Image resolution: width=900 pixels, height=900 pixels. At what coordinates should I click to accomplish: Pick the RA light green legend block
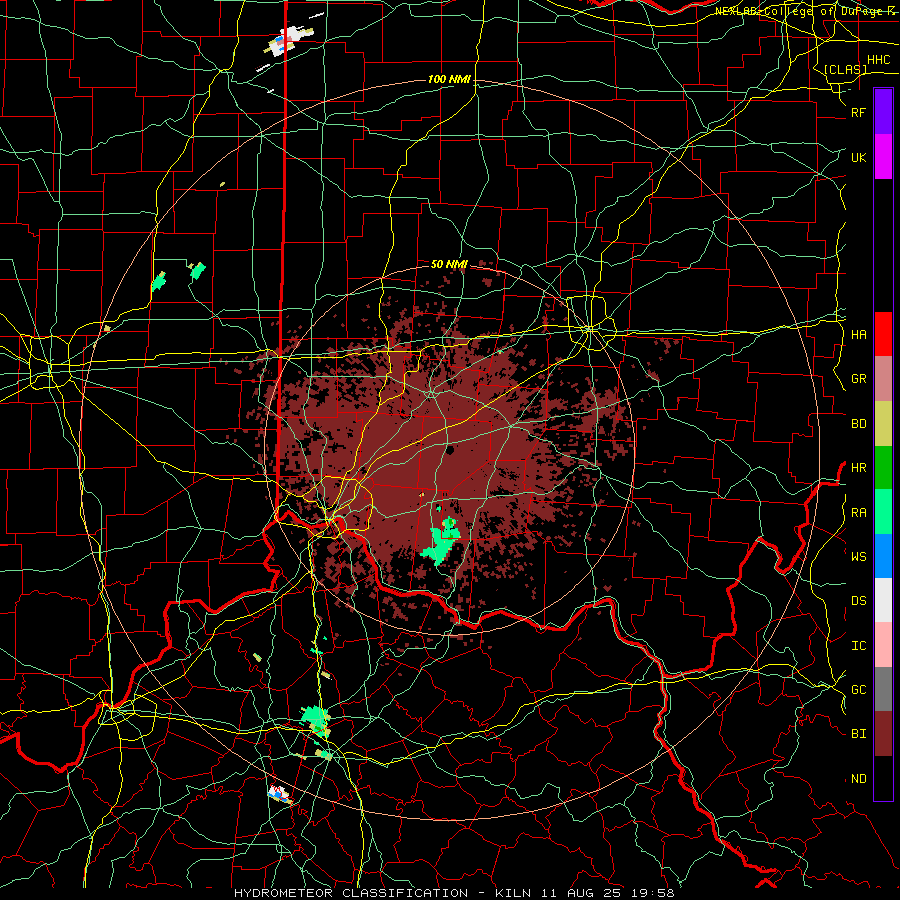pyautogui.click(x=883, y=512)
